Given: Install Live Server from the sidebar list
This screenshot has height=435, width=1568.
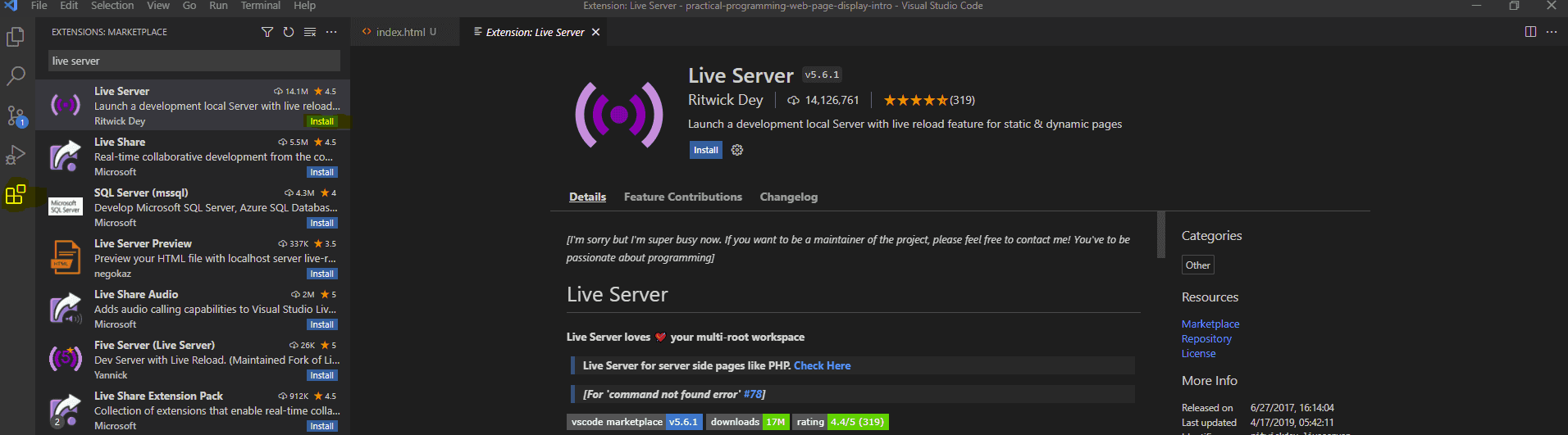Looking at the screenshot, I should tap(321, 121).
